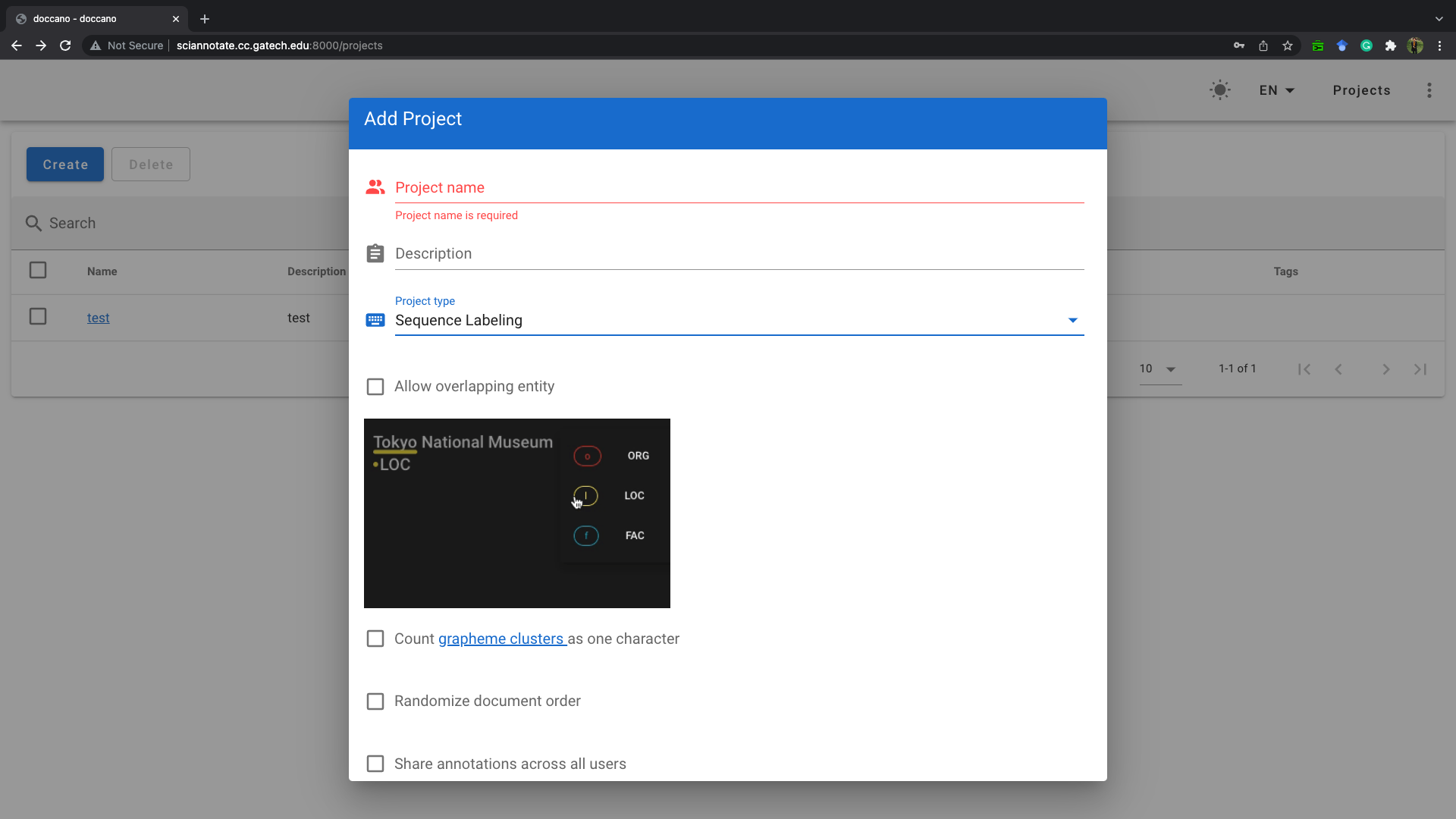Toggle the Allow overlapping entity checkbox
Image resolution: width=1456 pixels, height=819 pixels.
(x=376, y=386)
